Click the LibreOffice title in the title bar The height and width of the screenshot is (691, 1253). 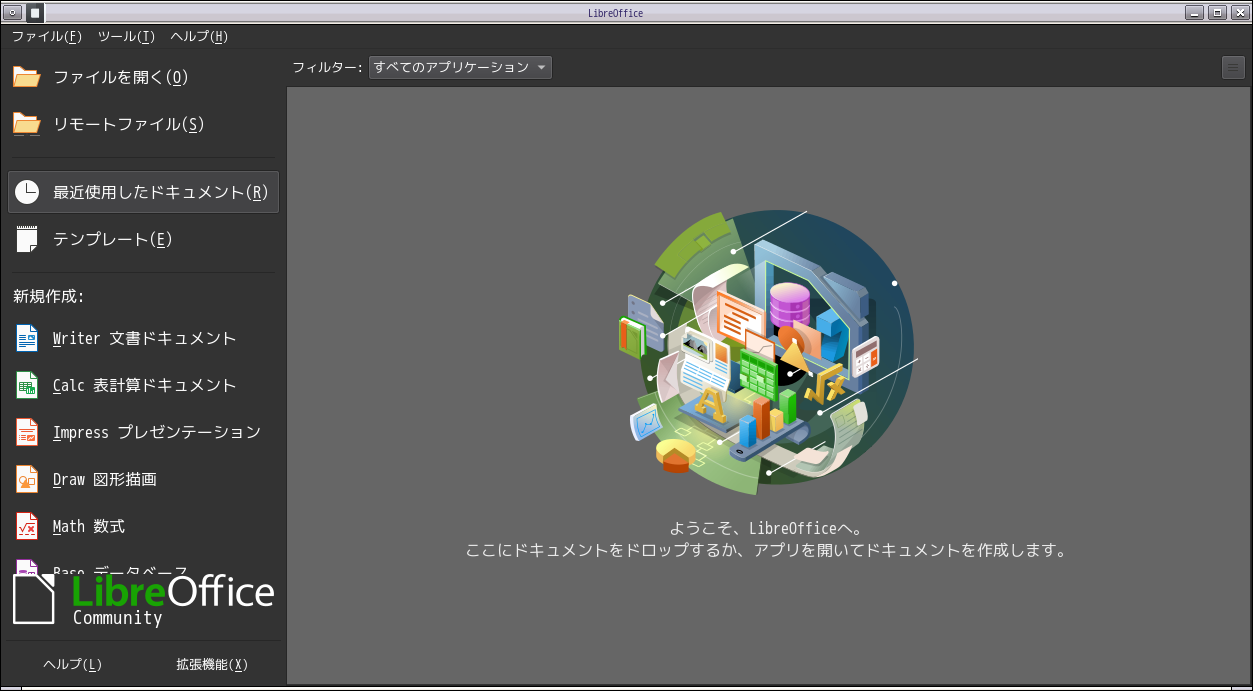click(x=616, y=13)
